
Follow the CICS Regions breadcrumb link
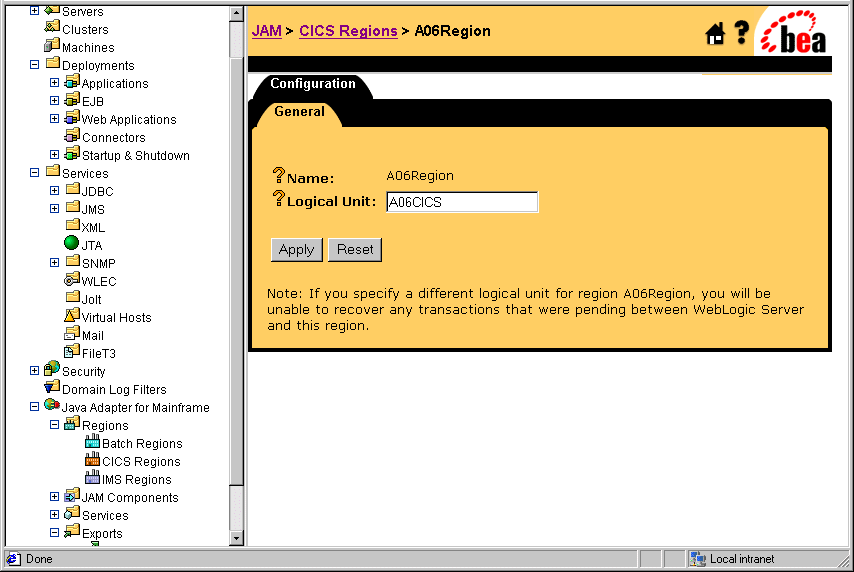[x=349, y=31]
